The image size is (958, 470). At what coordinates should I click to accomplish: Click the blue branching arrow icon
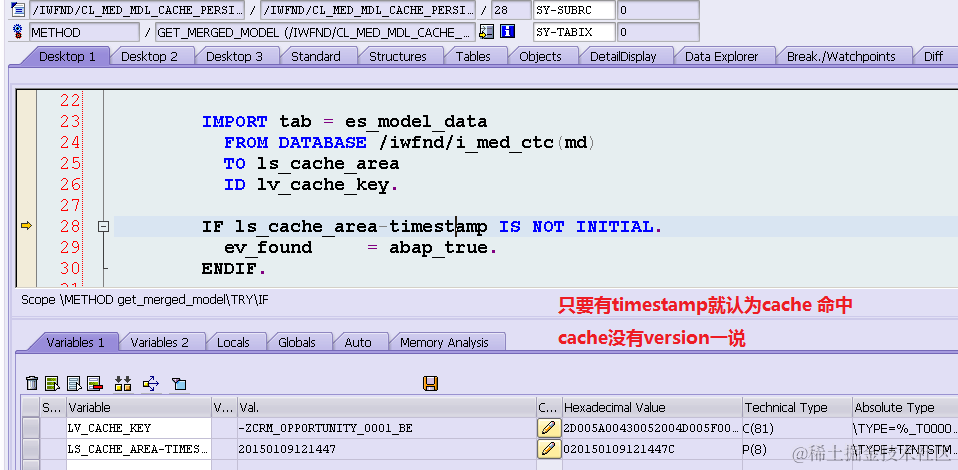(151, 384)
